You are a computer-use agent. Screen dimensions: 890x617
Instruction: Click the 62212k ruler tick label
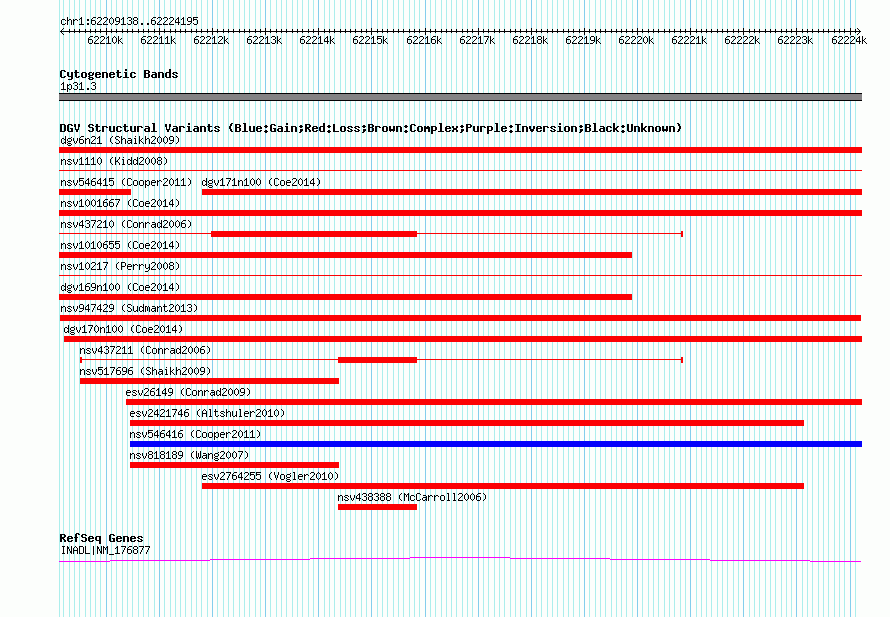(211, 40)
